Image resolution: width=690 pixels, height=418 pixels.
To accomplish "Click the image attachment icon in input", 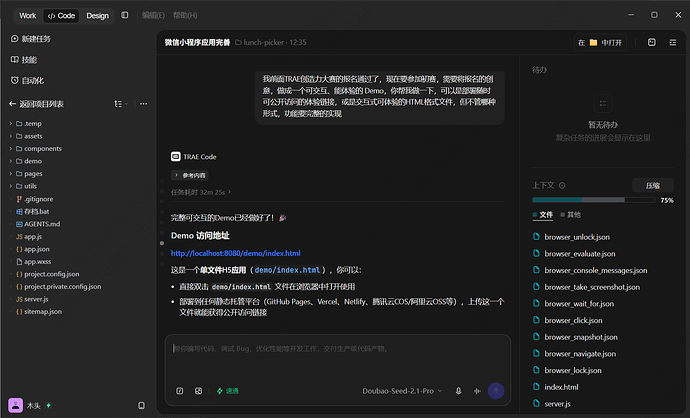I will [198, 391].
